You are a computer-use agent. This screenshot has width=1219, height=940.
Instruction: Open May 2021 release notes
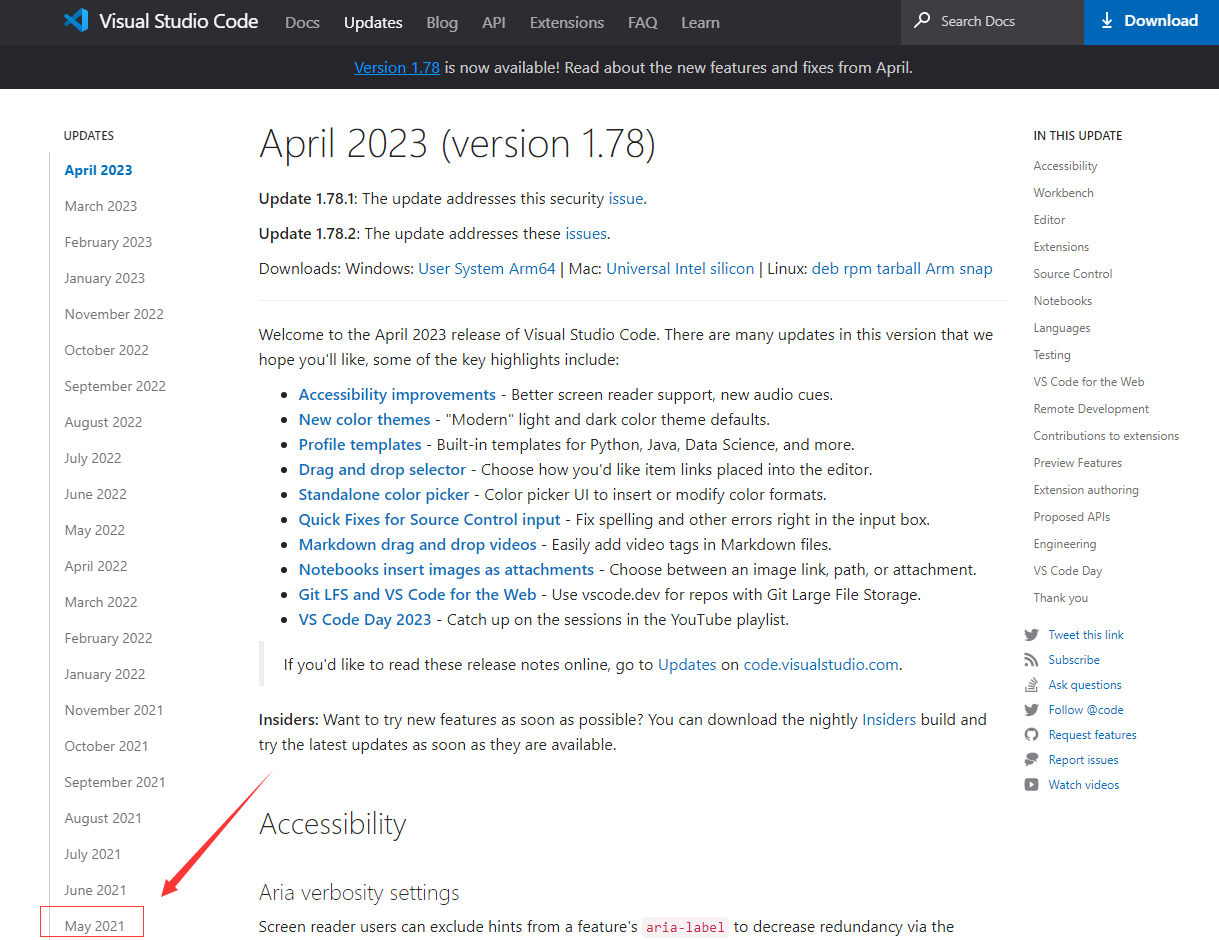pos(95,926)
